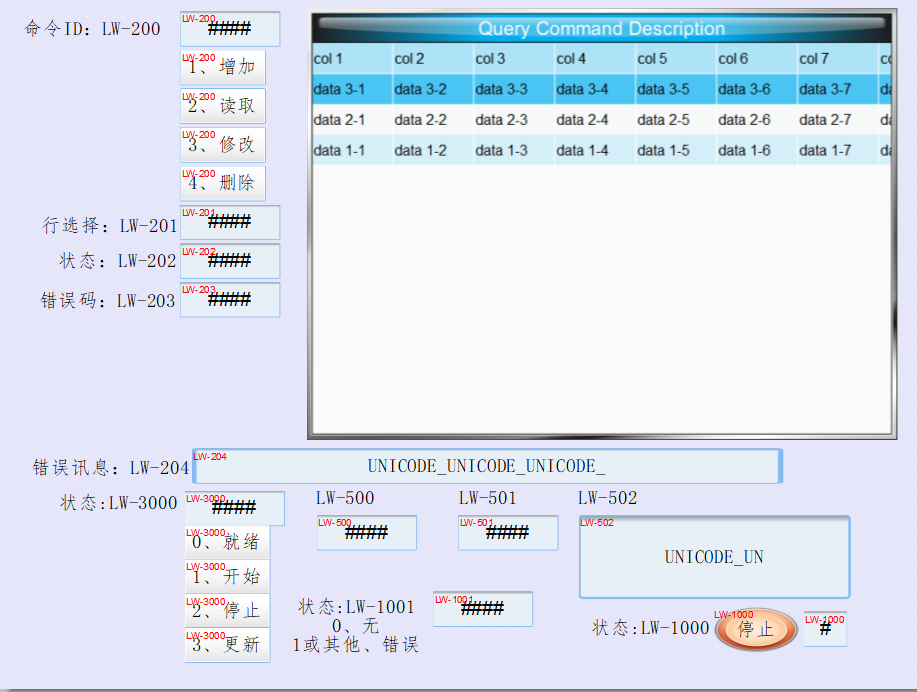Click the LW-200 command ID numeric field
Image resolution: width=917 pixels, height=692 pixels.
click(x=230, y=29)
